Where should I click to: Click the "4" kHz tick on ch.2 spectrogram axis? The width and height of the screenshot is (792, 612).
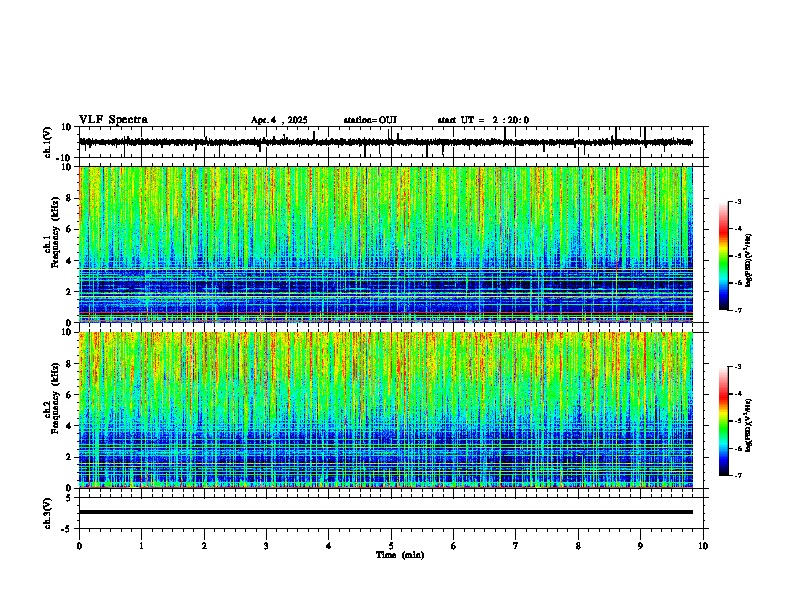[69, 426]
